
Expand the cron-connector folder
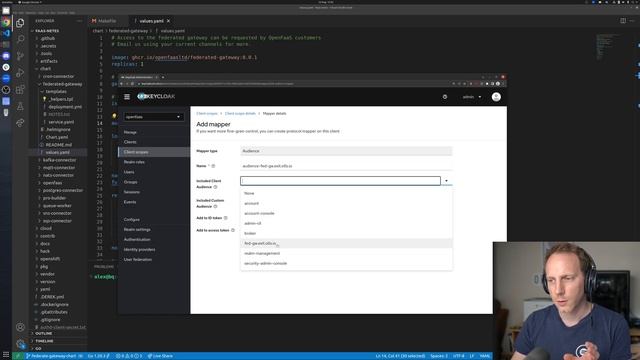click(58, 76)
